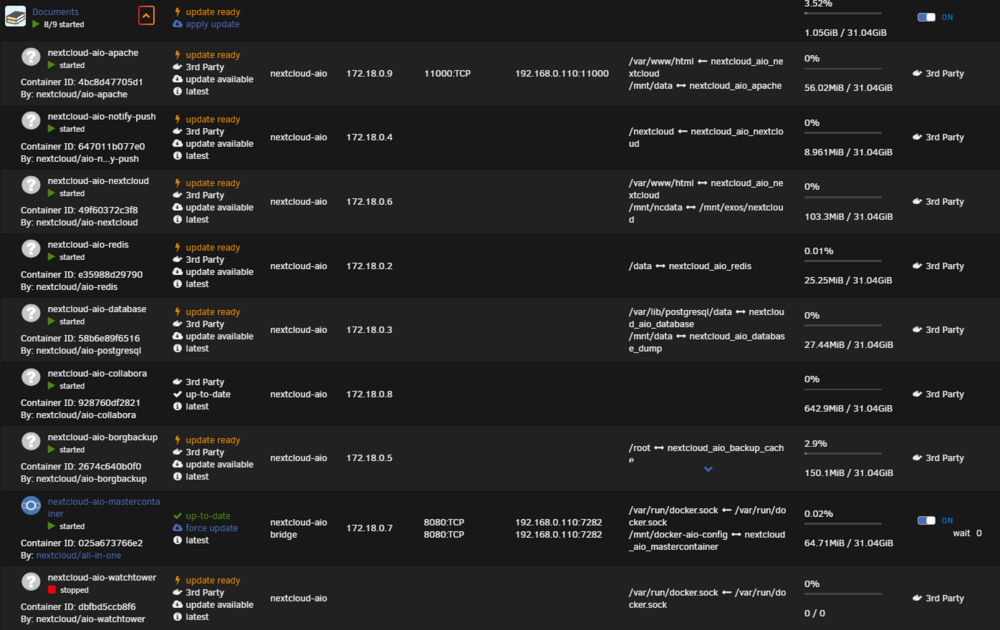The height and width of the screenshot is (630, 1000).
Task: Select the 11000:TCP port for apache
Action: [447, 73]
